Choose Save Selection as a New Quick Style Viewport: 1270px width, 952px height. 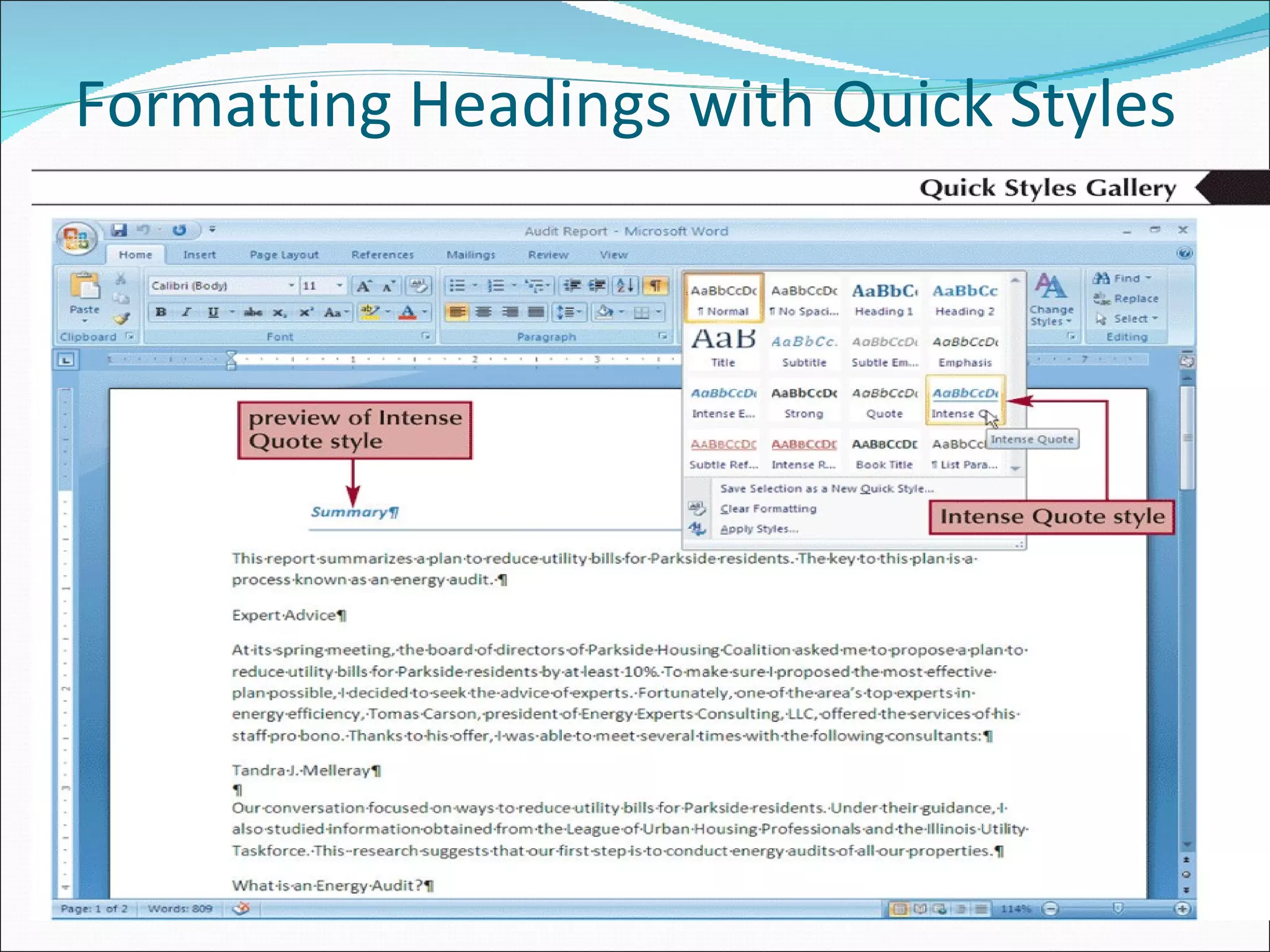click(x=826, y=488)
